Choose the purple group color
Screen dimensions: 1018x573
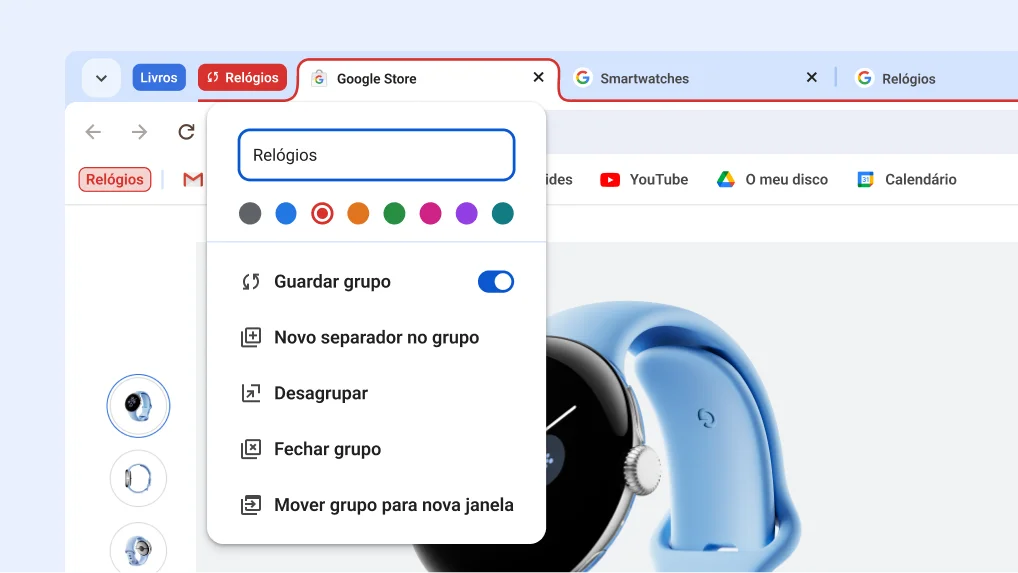(x=467, y=213)
